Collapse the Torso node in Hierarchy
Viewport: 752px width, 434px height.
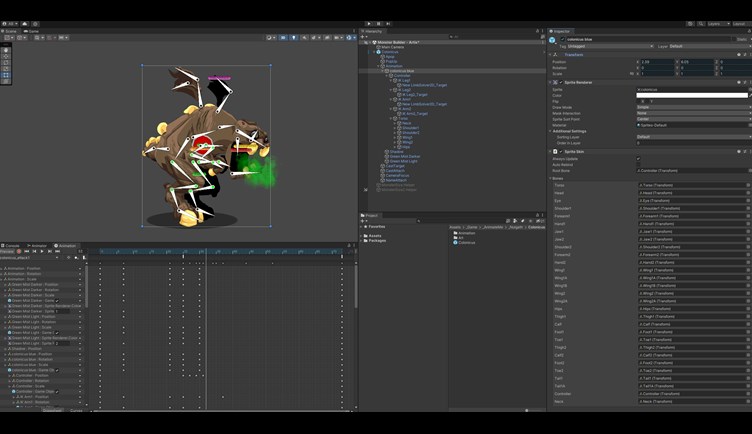tap(391, 118)
